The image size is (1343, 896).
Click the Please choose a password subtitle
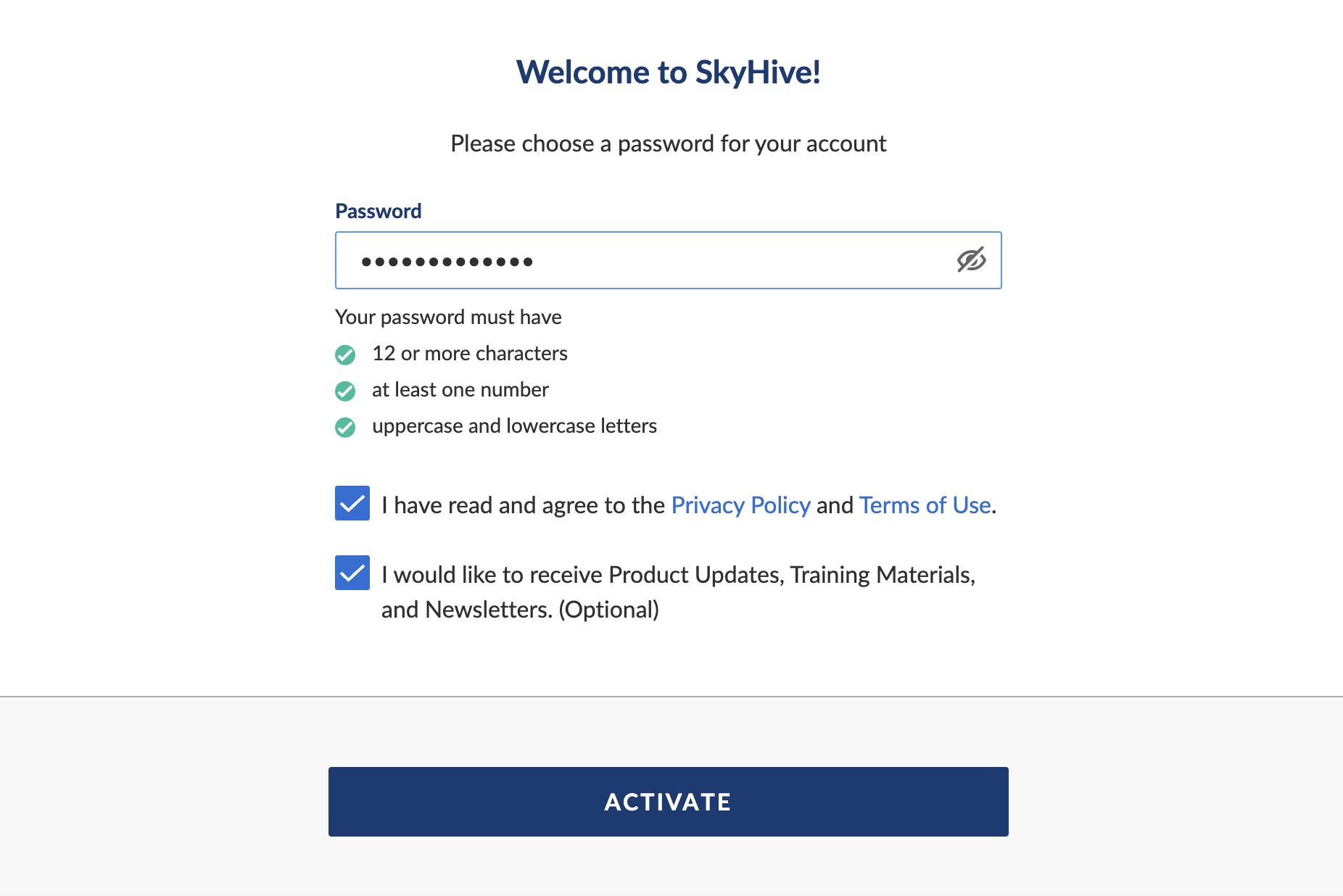(x=668, y=144)
